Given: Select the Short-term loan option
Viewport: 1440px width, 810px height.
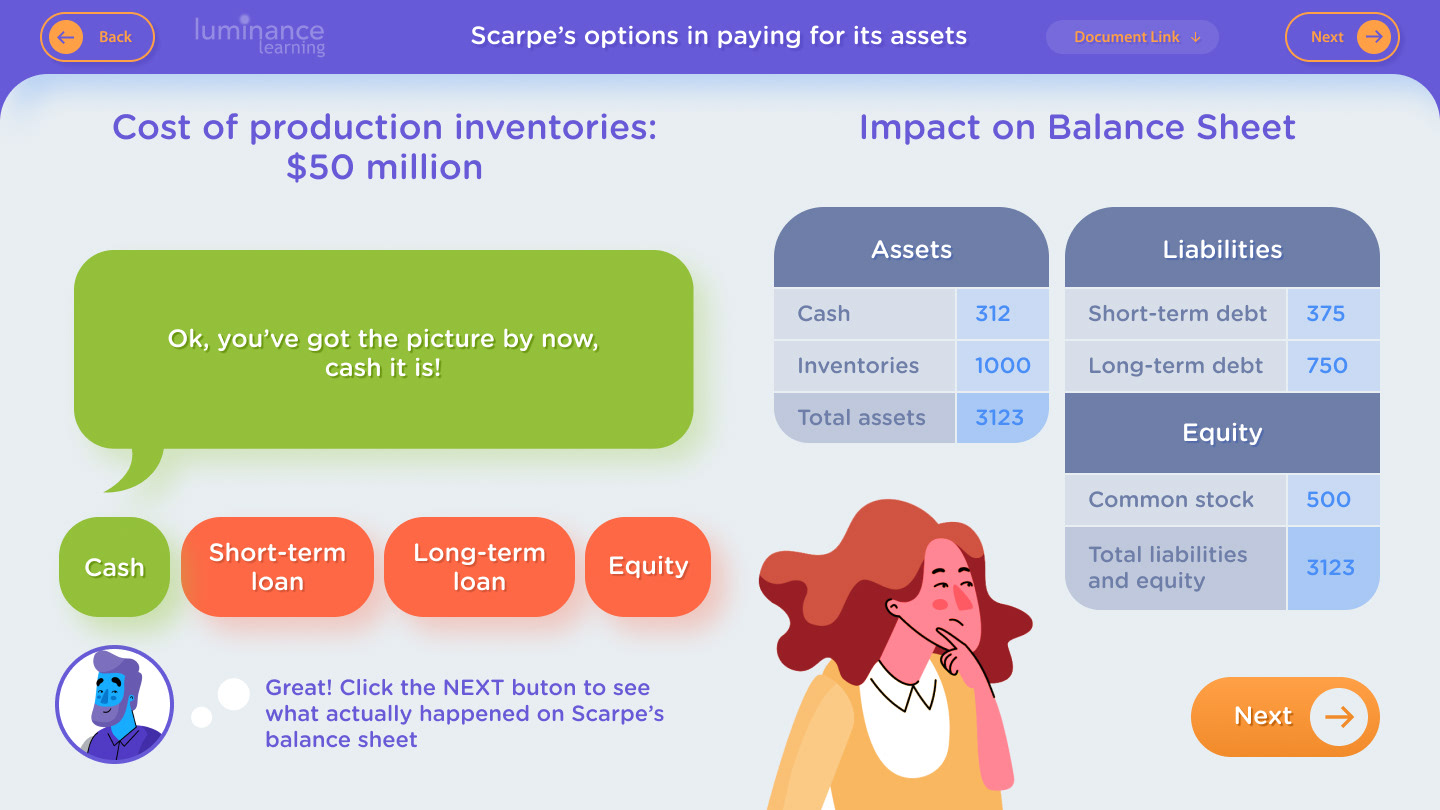Looking at the screenshot, I should 277,567.
